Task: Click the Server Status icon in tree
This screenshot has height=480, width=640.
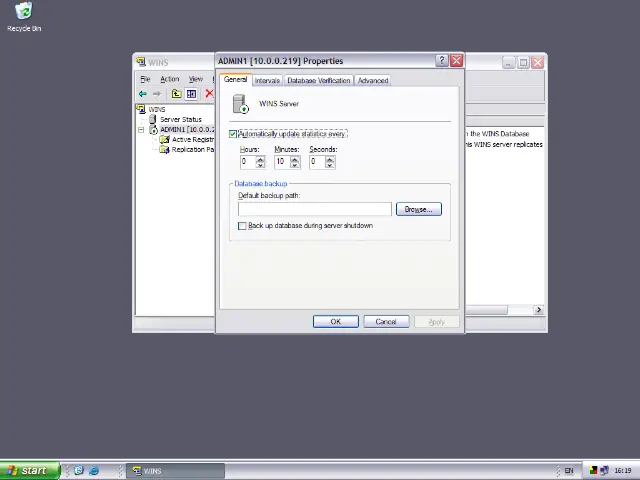Action: (x=153, y=119)
